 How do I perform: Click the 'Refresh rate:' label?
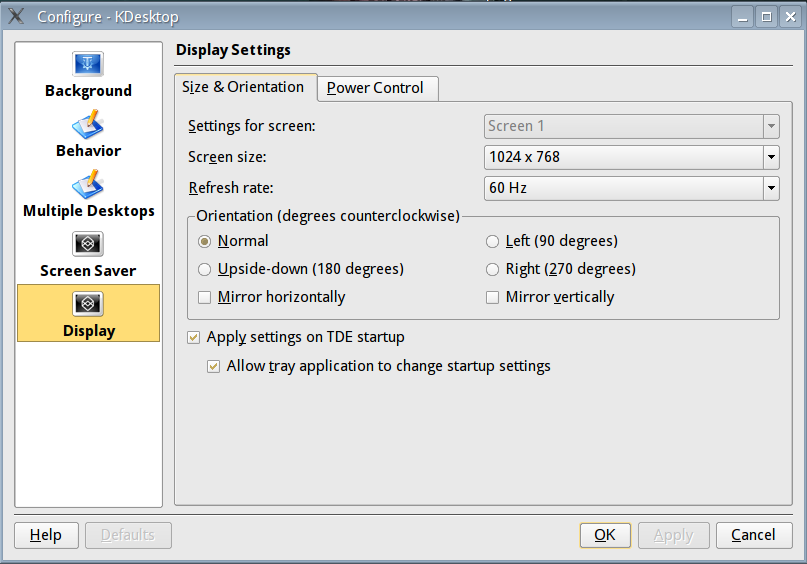231,188
